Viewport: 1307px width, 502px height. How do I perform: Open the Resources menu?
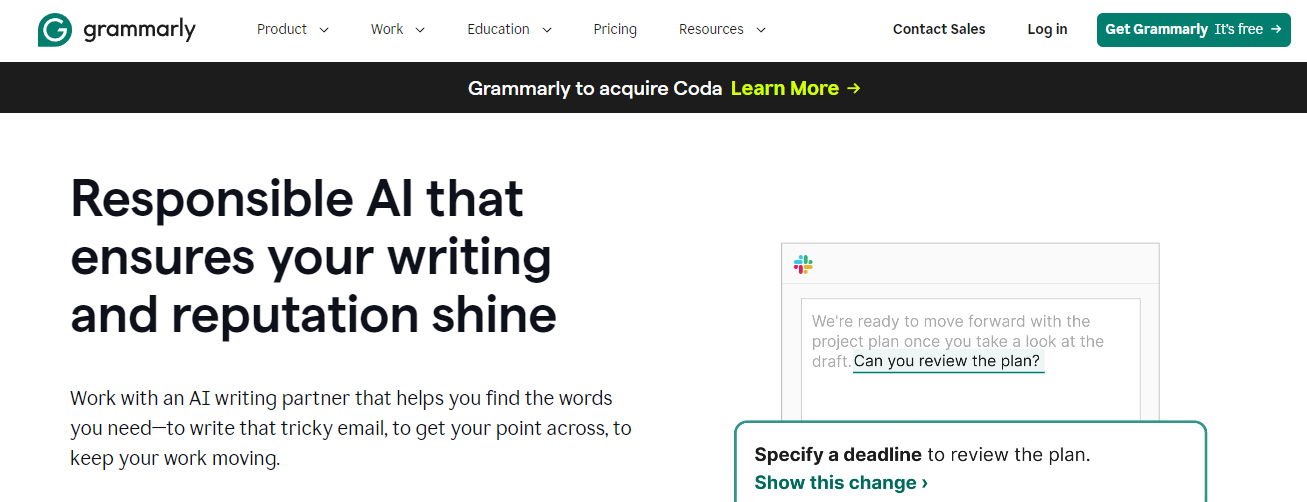pos(711,30)
